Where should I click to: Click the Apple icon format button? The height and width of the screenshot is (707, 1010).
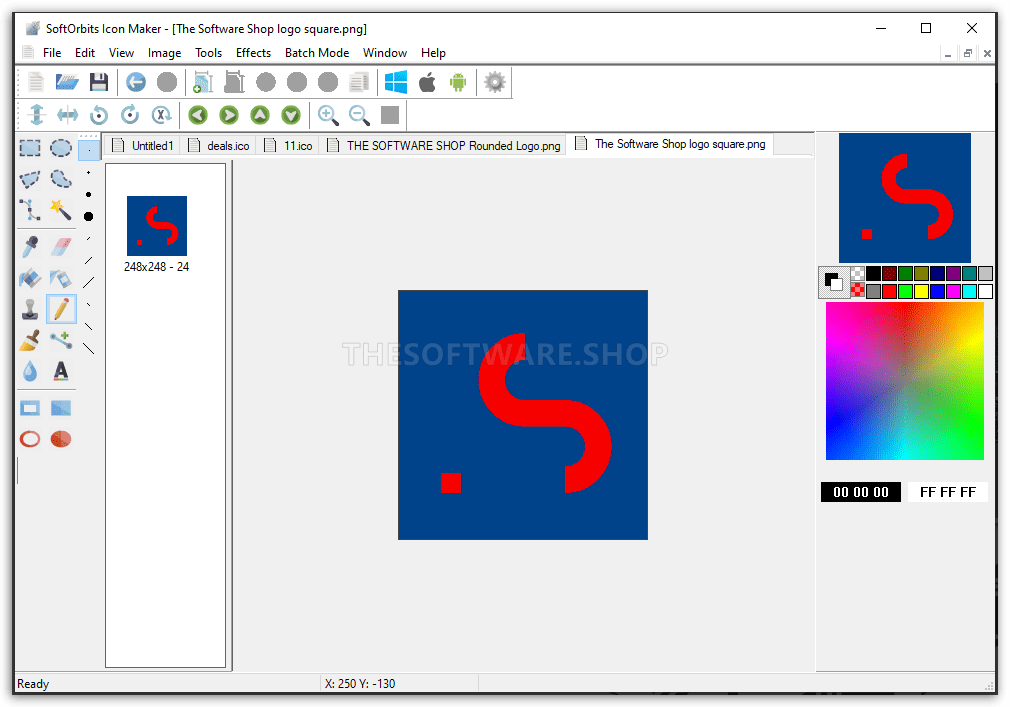click(427, 82)
